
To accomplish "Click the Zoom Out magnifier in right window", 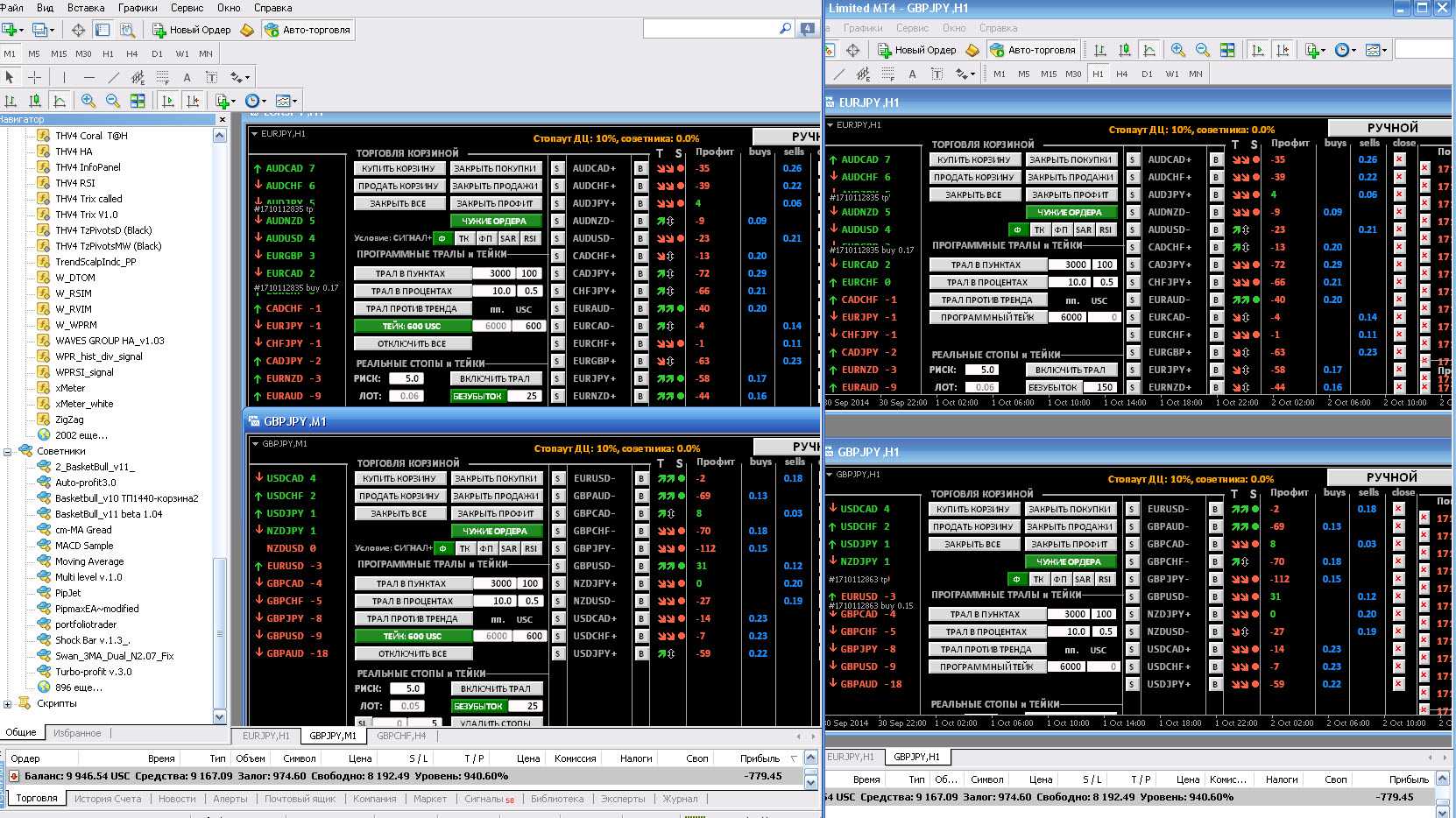I will pyautogui.click(x=1203, y=50).
